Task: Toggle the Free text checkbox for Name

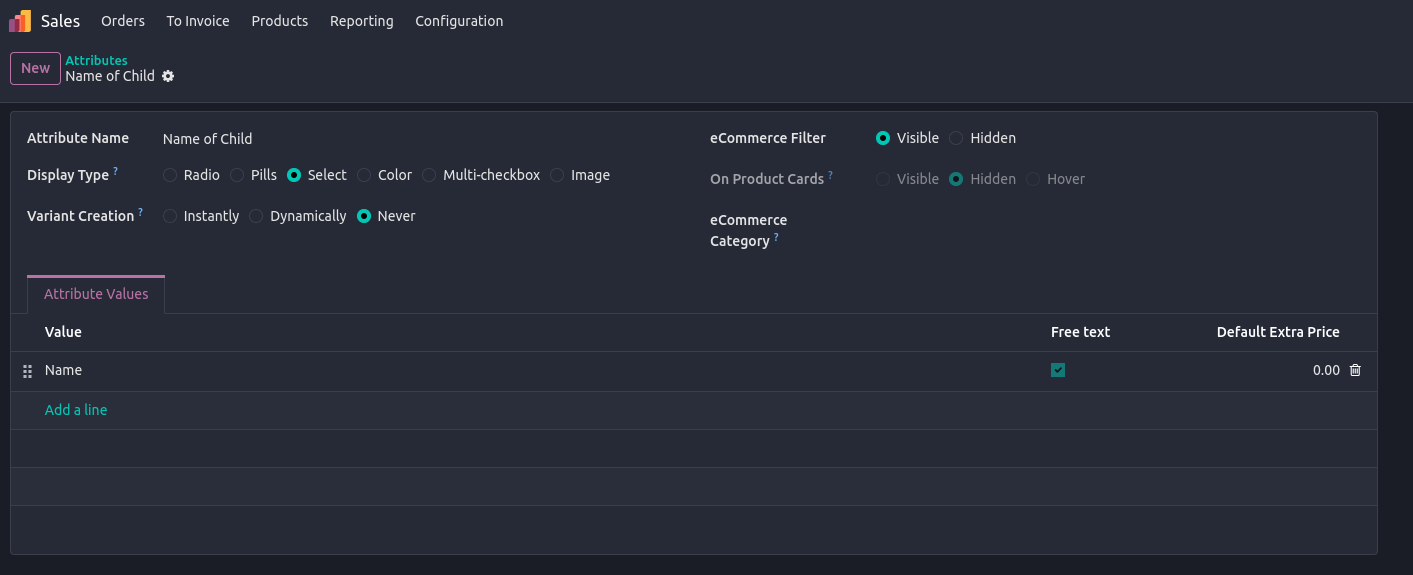Action: tap(1058, 370)
